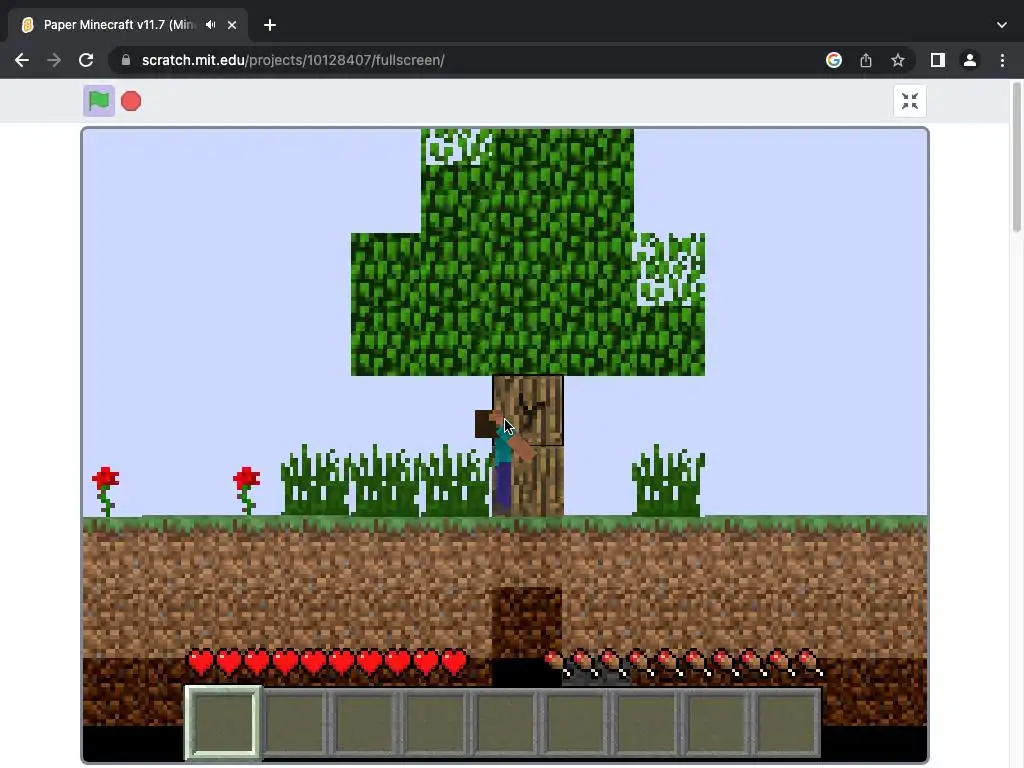Expand the tab search dropdown
The width and height of the screenshot is (1024, 768).
point(1002,25)
